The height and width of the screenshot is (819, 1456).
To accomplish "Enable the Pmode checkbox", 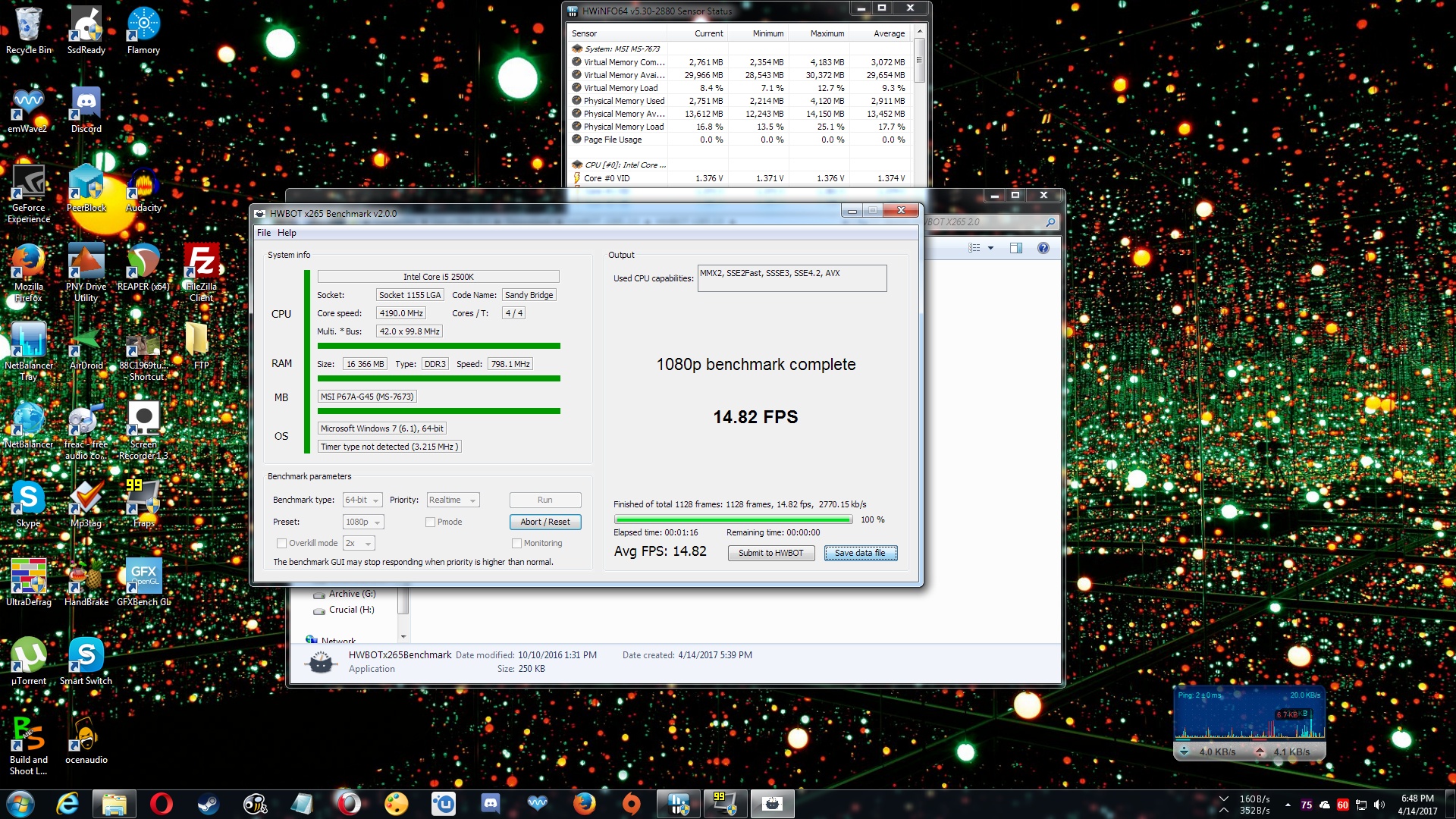I will 430,522.
